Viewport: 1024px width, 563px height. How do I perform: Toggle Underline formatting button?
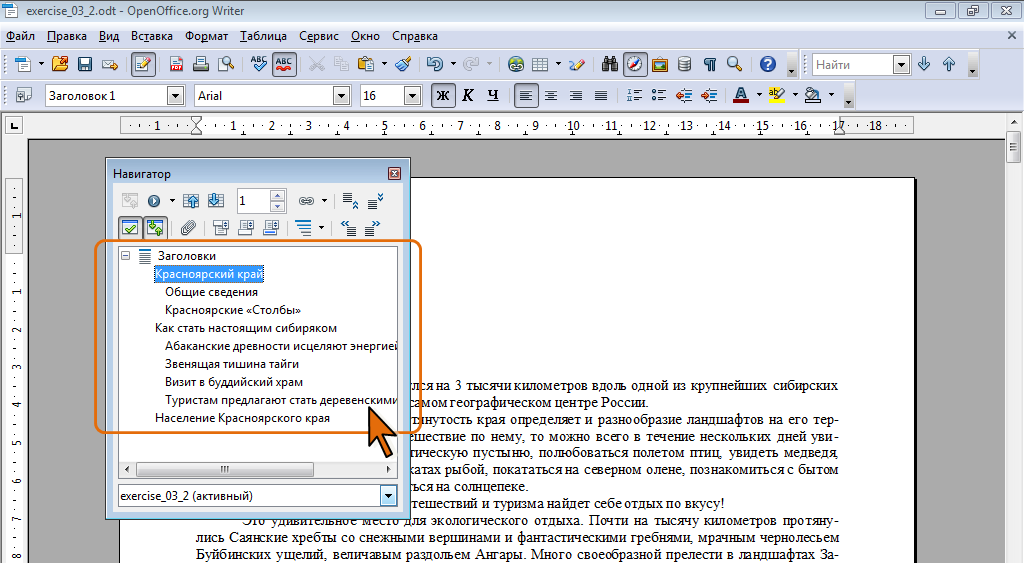[492, 95]
